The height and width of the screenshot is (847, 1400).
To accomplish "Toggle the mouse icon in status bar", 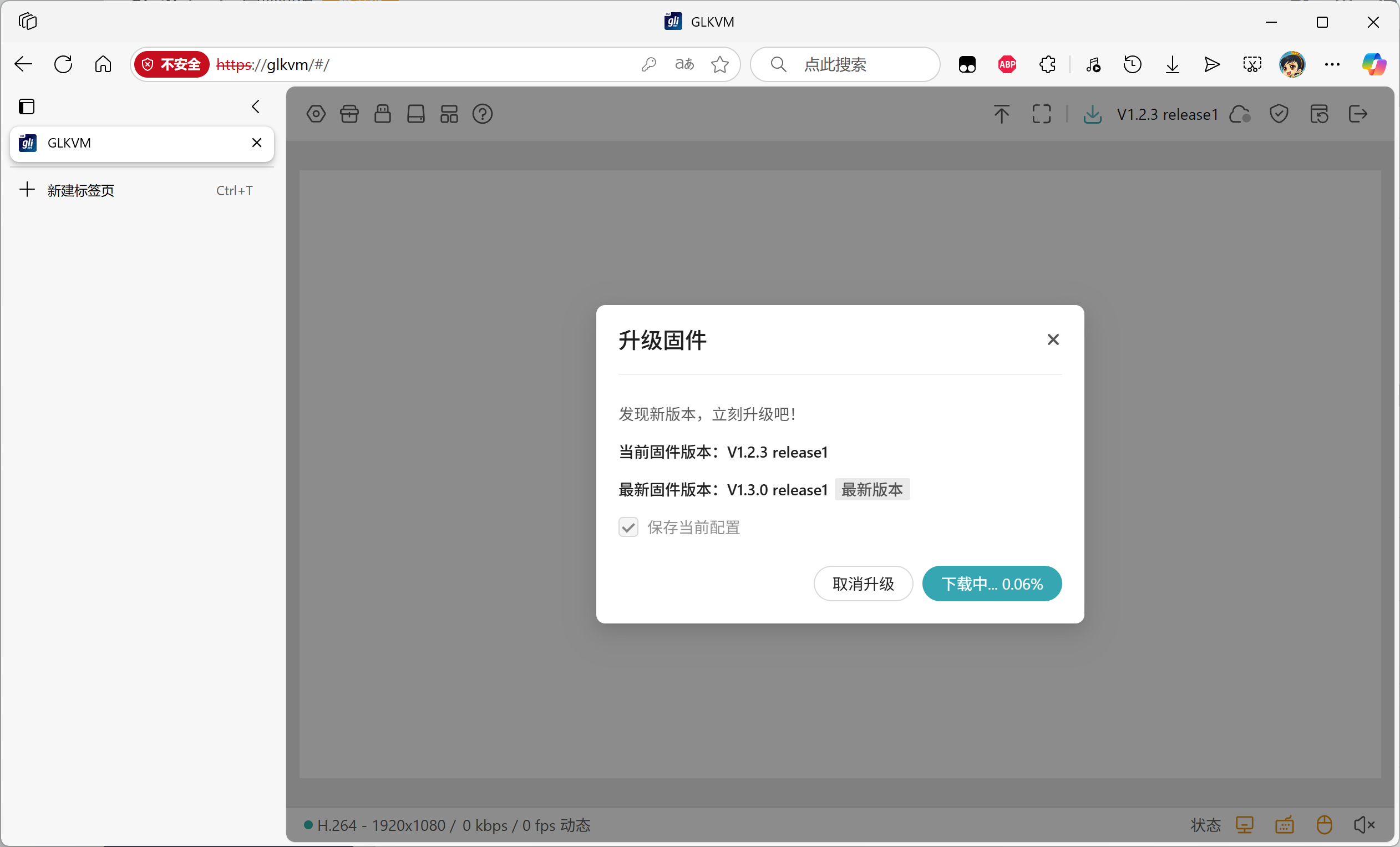I will [x=1324, y=825].
